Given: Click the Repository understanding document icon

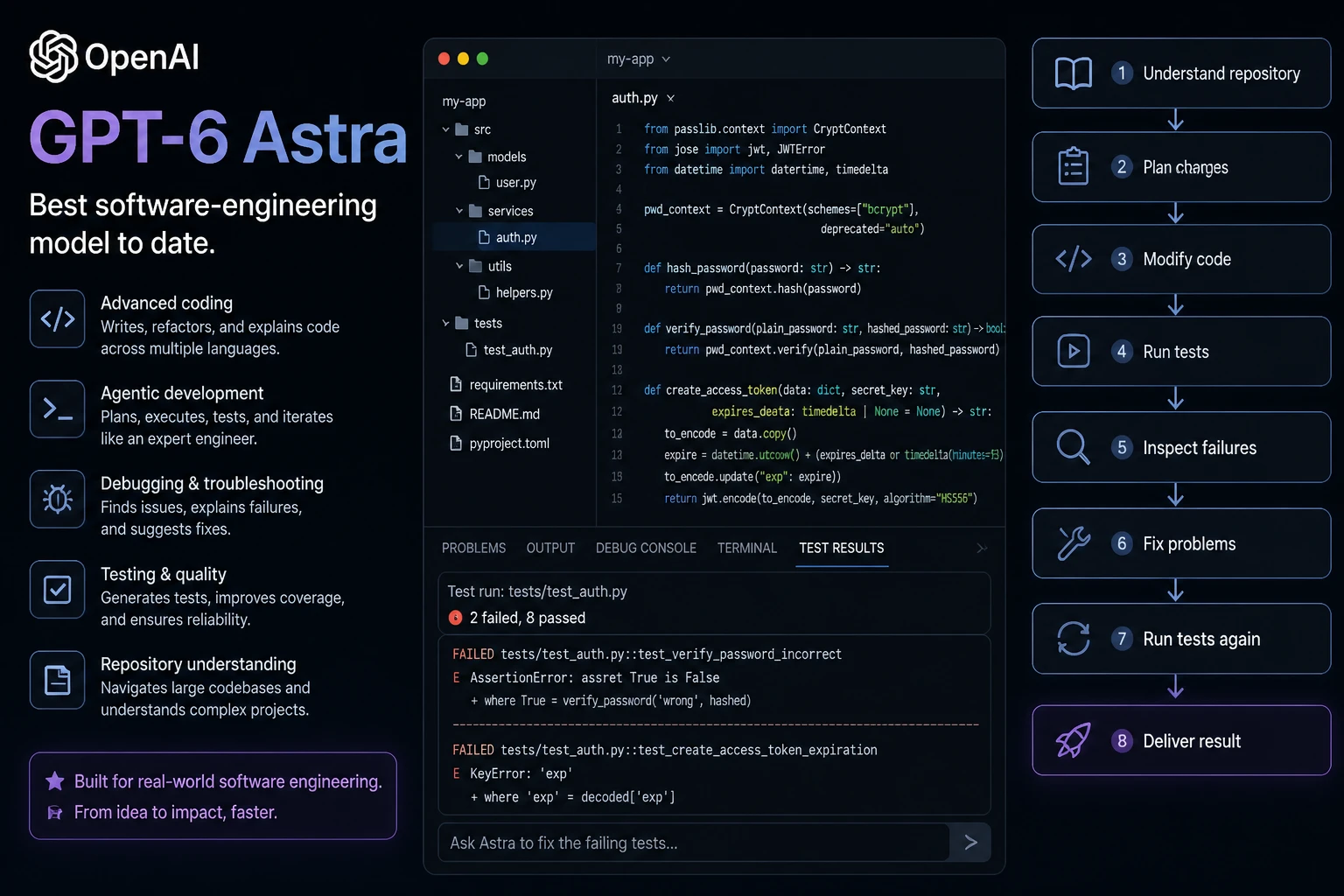Looking at the screenshot, I should [58, 680].
